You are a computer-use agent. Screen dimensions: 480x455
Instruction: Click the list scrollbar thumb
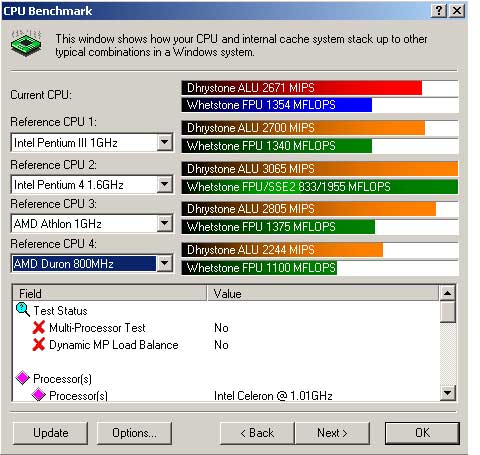[447, 312]
